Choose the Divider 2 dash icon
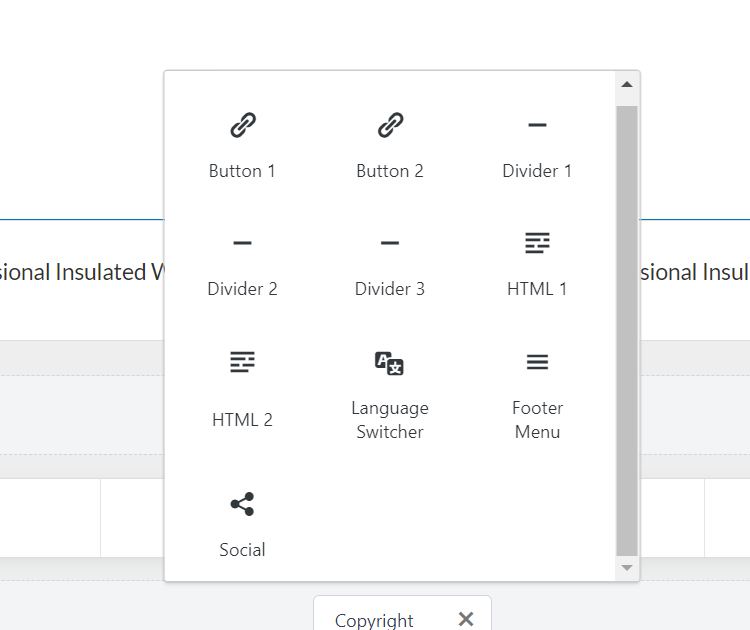 [x=242, y=243]
